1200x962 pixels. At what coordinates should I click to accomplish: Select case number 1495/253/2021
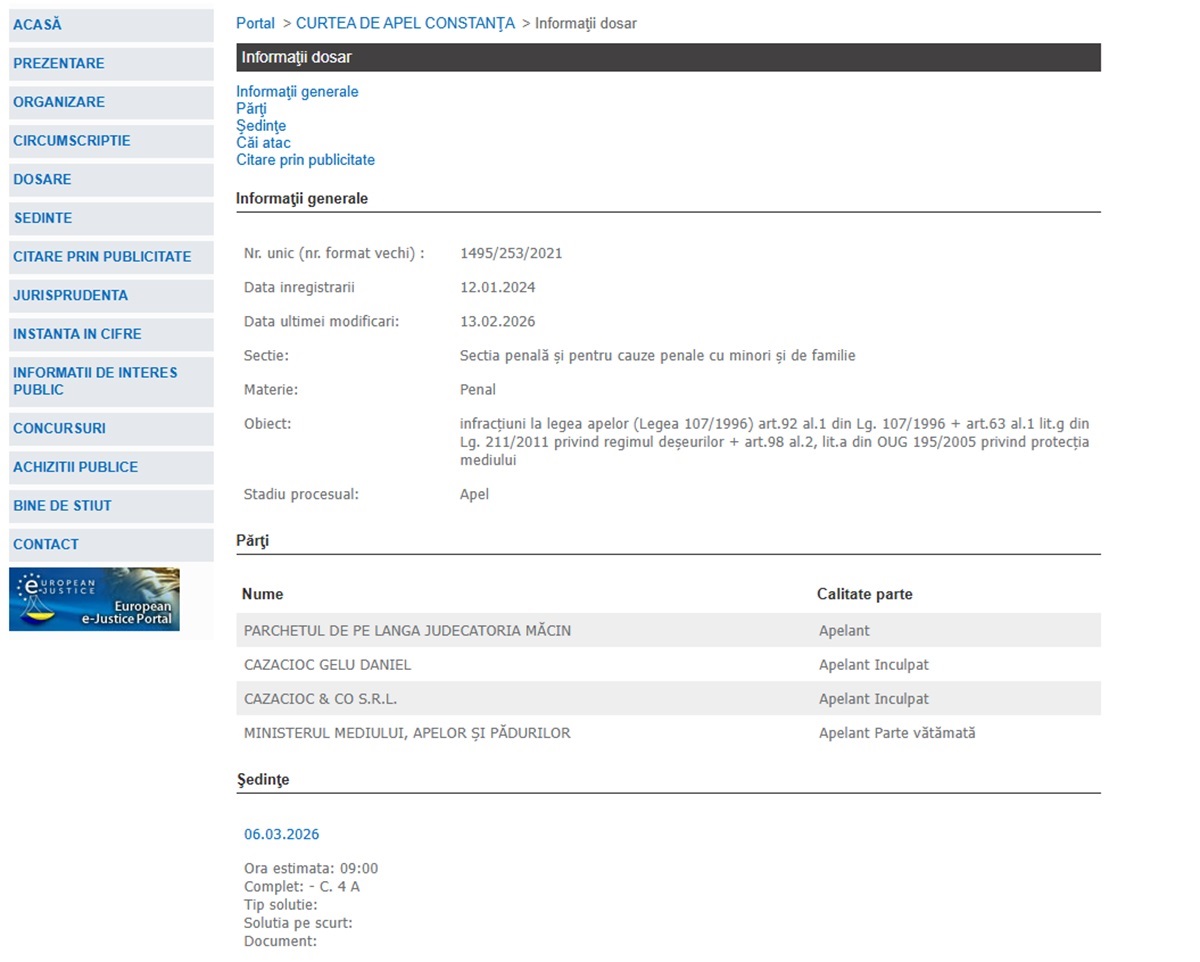[511, 254]
